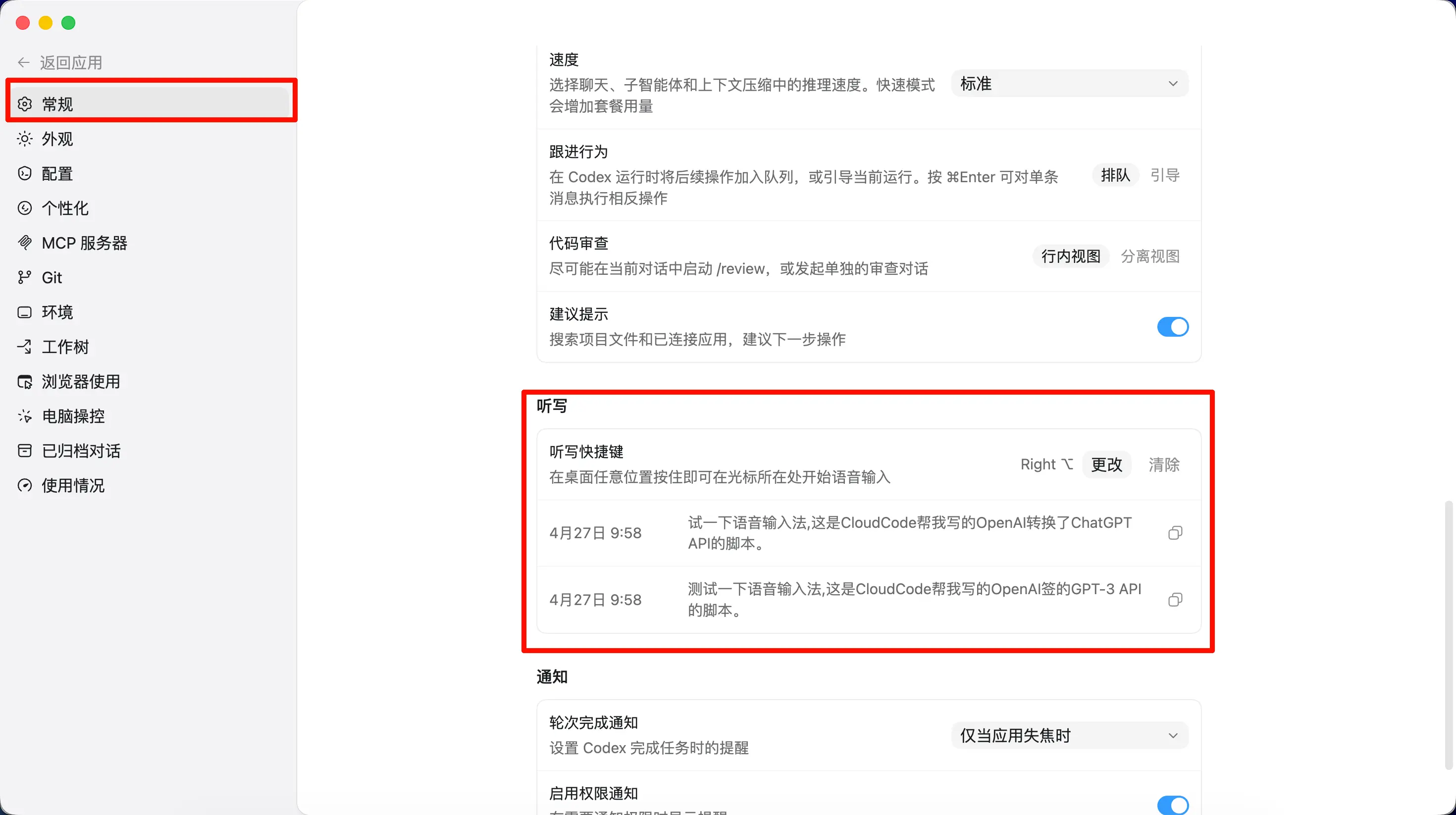Toggle 启用权限通知 switch
1456x815 pixels.
pyautogui.click(x=1172, y=805)
